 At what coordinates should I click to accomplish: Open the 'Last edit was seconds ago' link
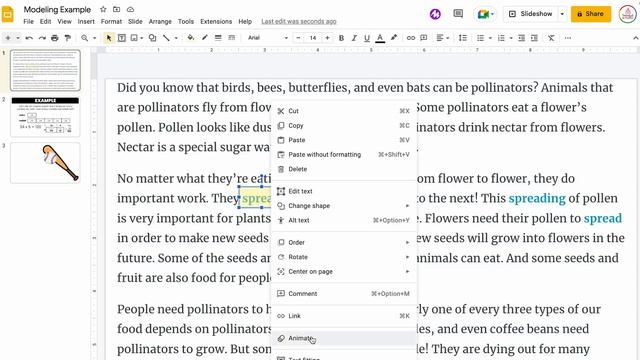(x=299, y=22)
